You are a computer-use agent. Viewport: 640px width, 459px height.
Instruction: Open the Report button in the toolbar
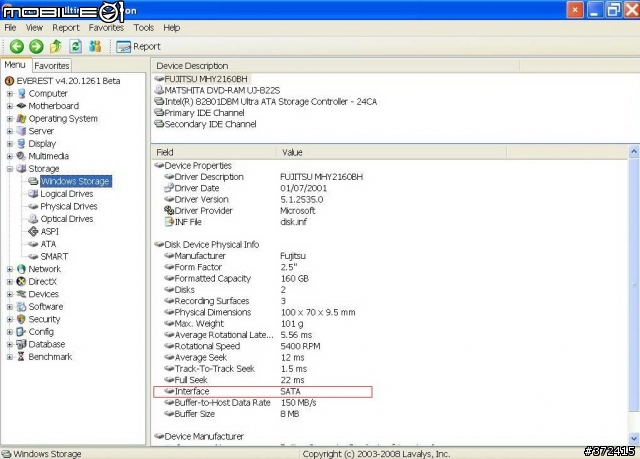point(138,47)
